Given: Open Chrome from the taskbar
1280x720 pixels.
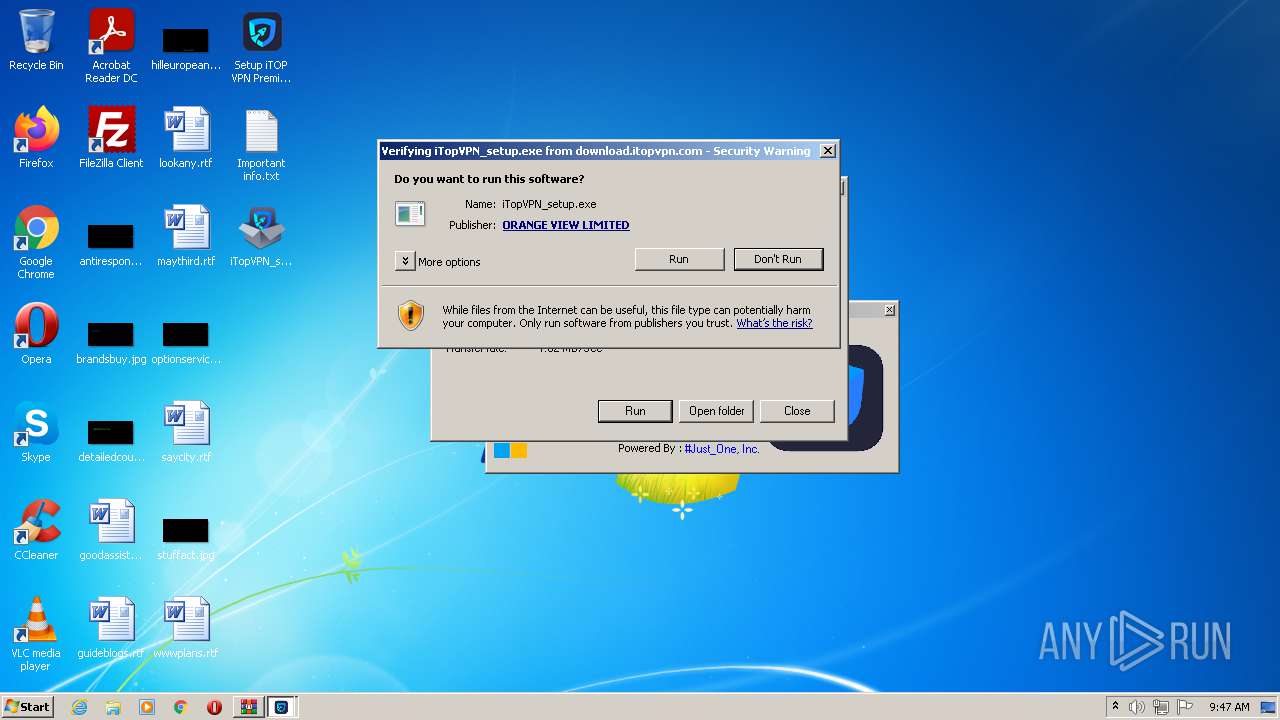Looking at the screenshot, I should 181,707.
